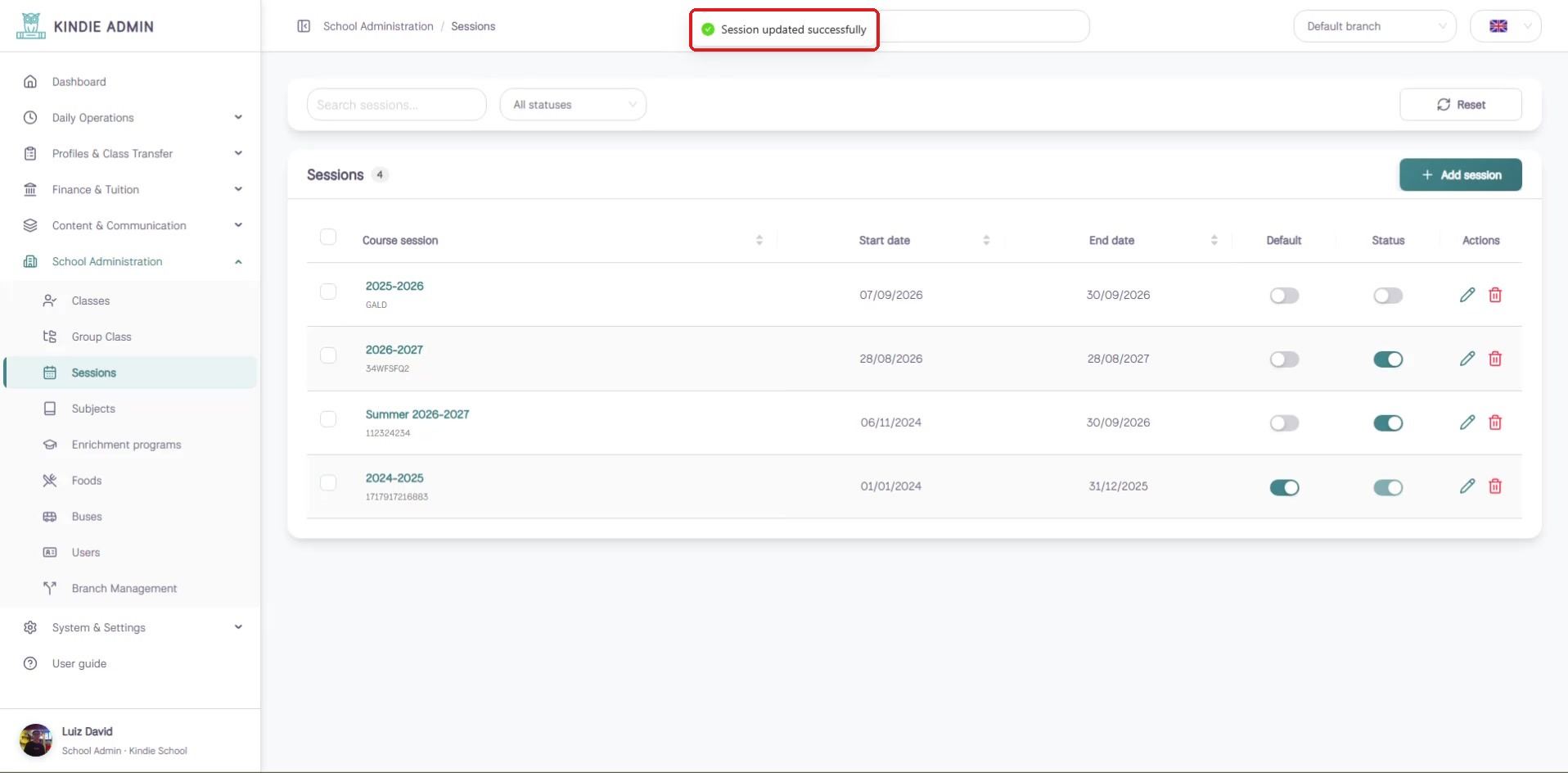Image resolution: width=1568 pixels, height=773 pixels.
Task: Turn on Default toggle for 2026-2027 session
Action: coord(1284,359)
